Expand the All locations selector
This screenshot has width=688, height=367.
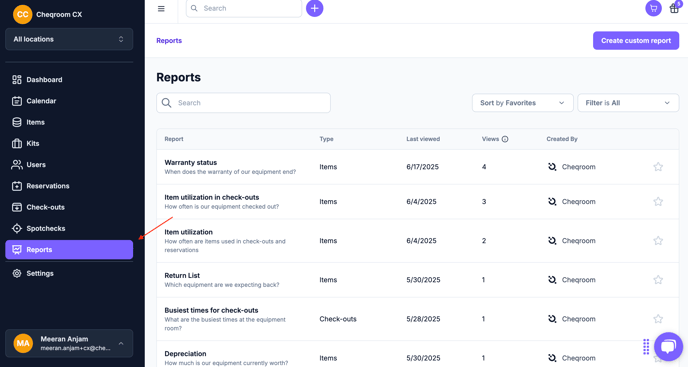click(x=69, y=39)
